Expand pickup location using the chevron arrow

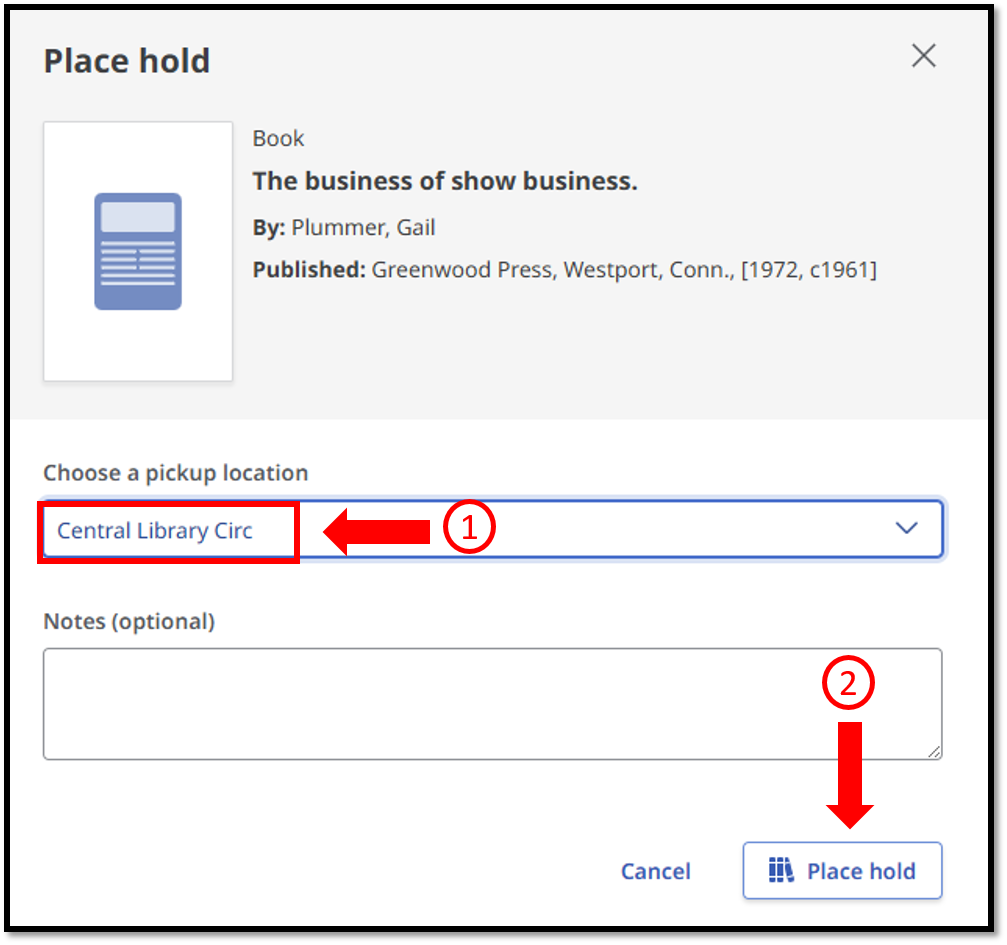(x=906, y=529)
